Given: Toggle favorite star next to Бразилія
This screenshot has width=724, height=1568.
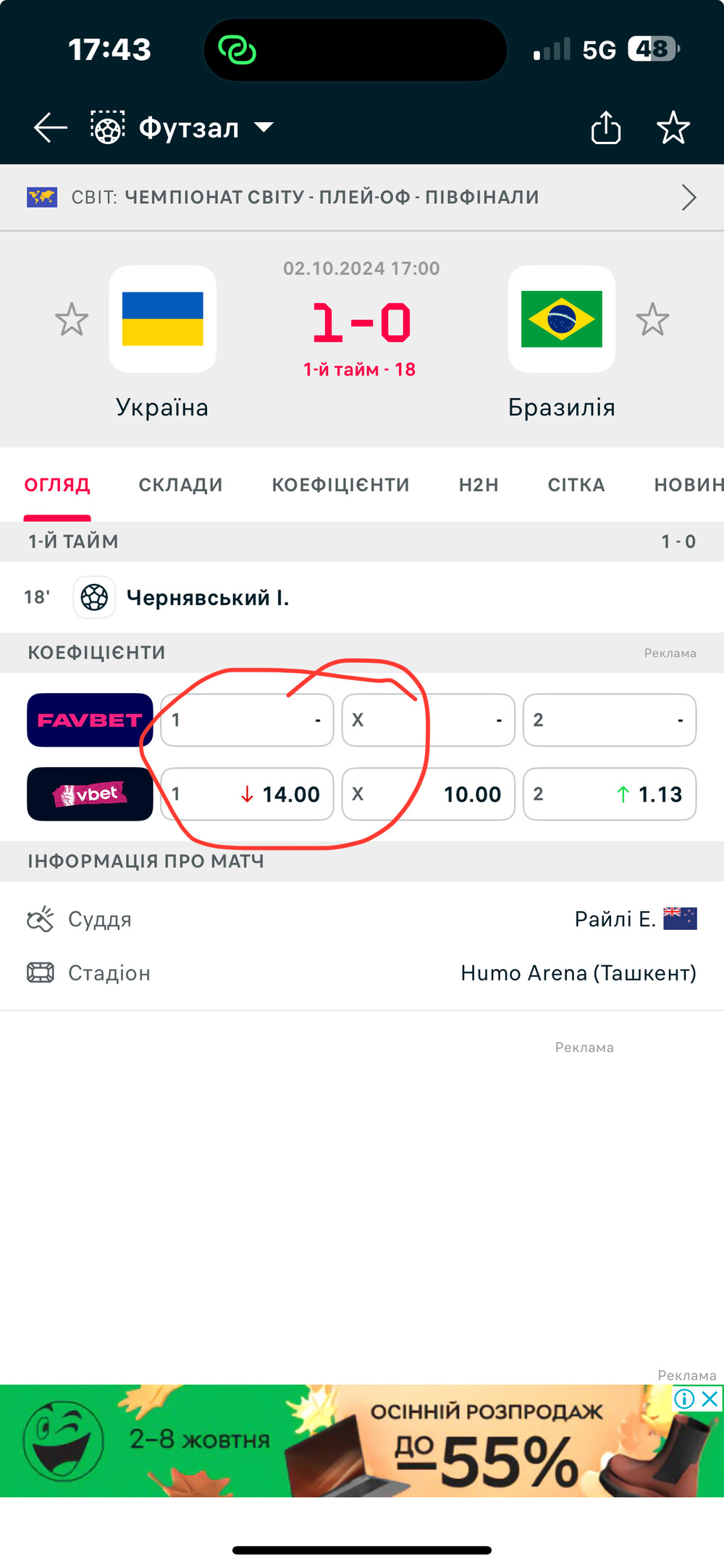Looking at the screenshot, I should [652, 319].
